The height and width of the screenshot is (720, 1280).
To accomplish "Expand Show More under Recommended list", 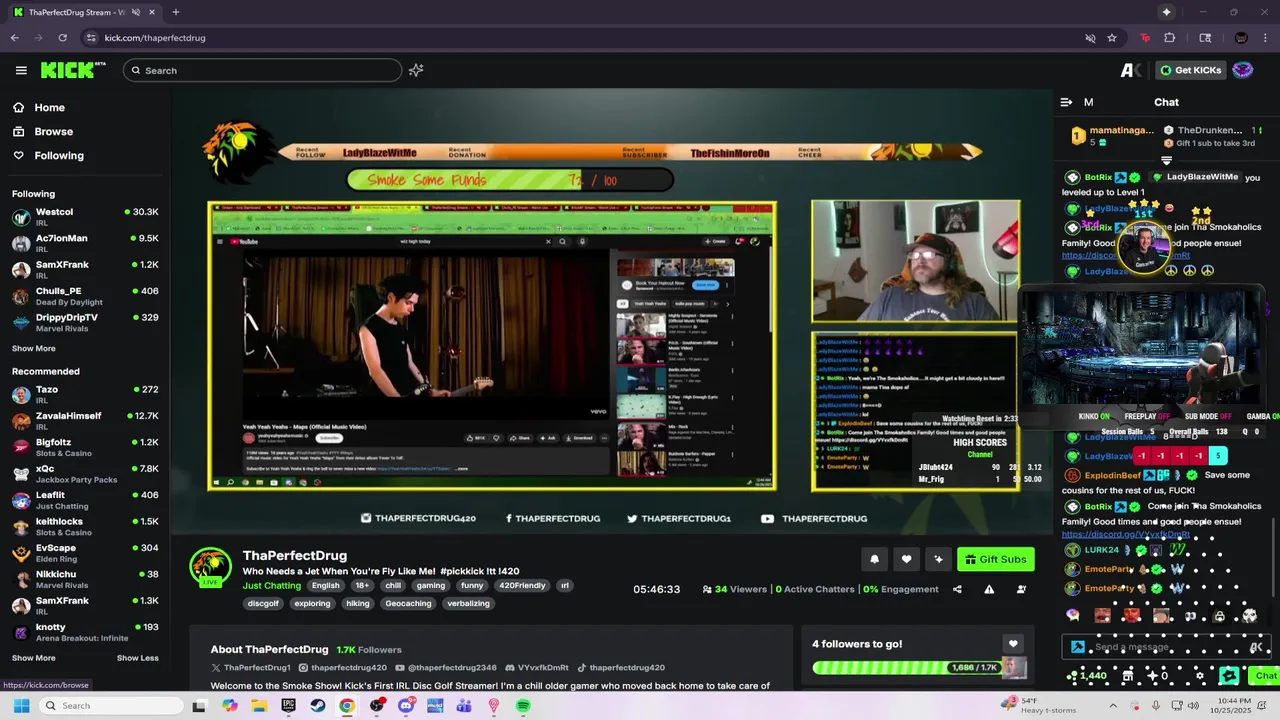I will tap(34, 658).
